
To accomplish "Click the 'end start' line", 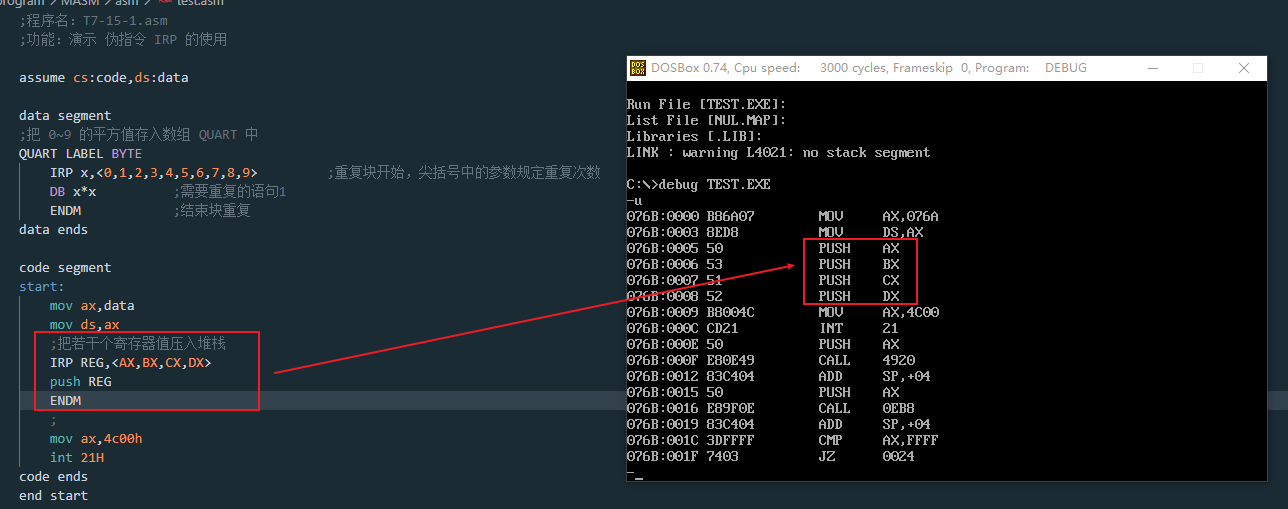I will click(x=53, y=495).
